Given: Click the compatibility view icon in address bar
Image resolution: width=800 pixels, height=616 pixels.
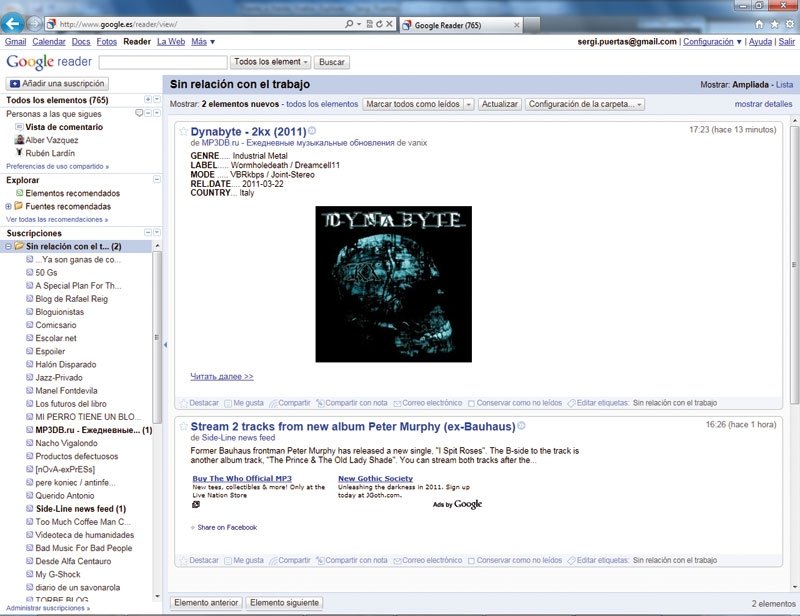Looking at the screenshot, I should tap(369, 24).
